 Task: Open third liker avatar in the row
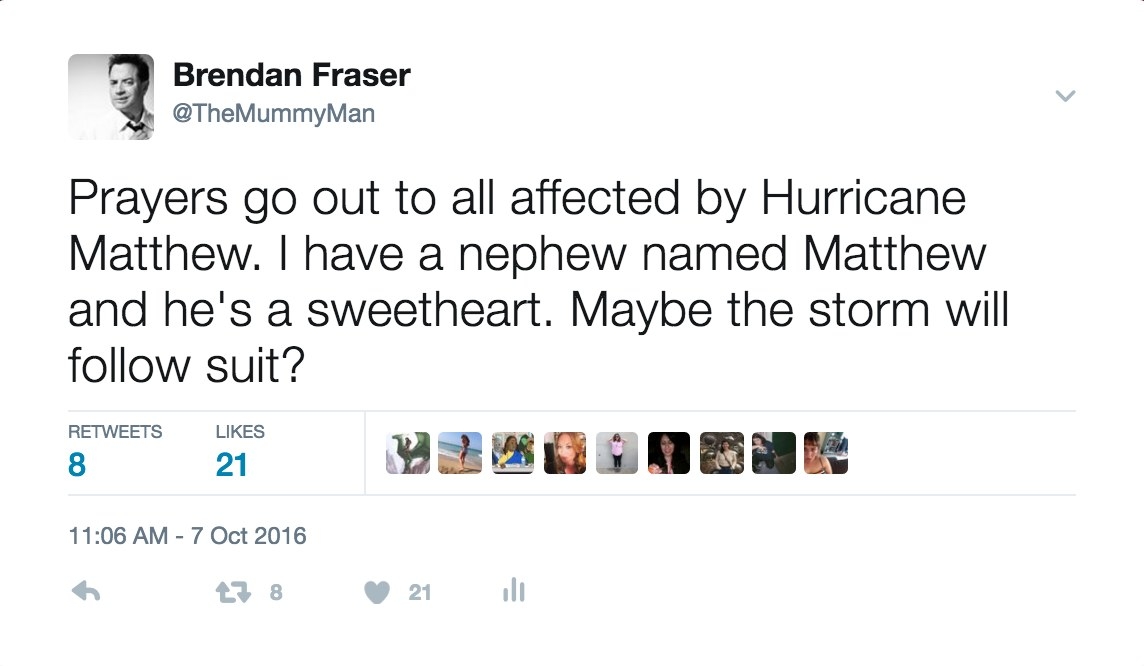pyautogui.click(x=512, y=453)
